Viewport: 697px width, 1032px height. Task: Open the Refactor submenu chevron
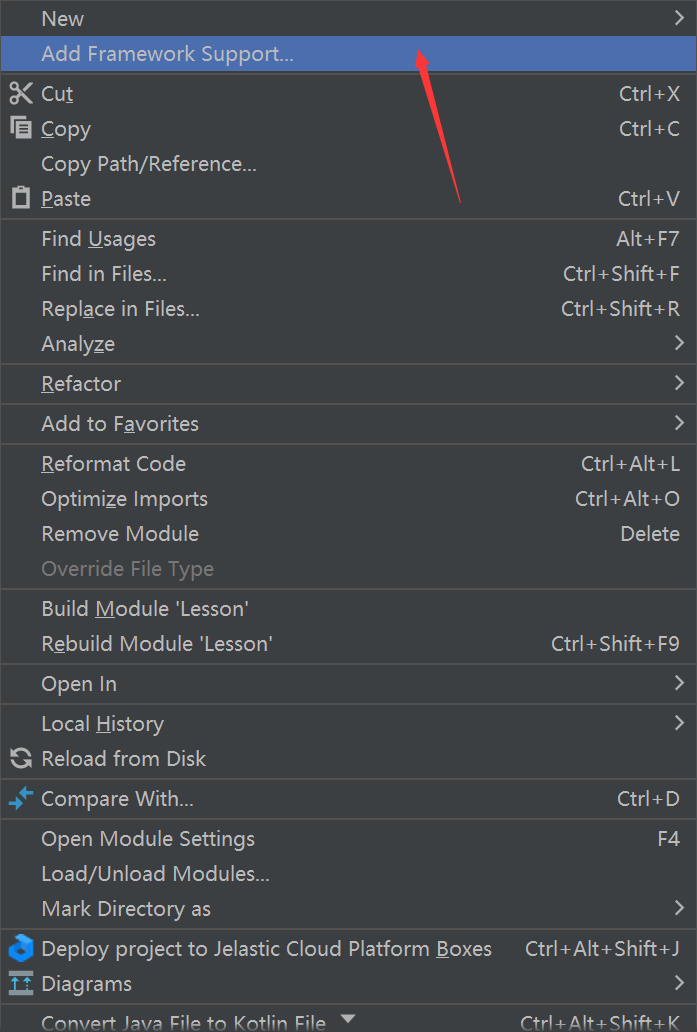pyautogui.click(x=679, y=383)
